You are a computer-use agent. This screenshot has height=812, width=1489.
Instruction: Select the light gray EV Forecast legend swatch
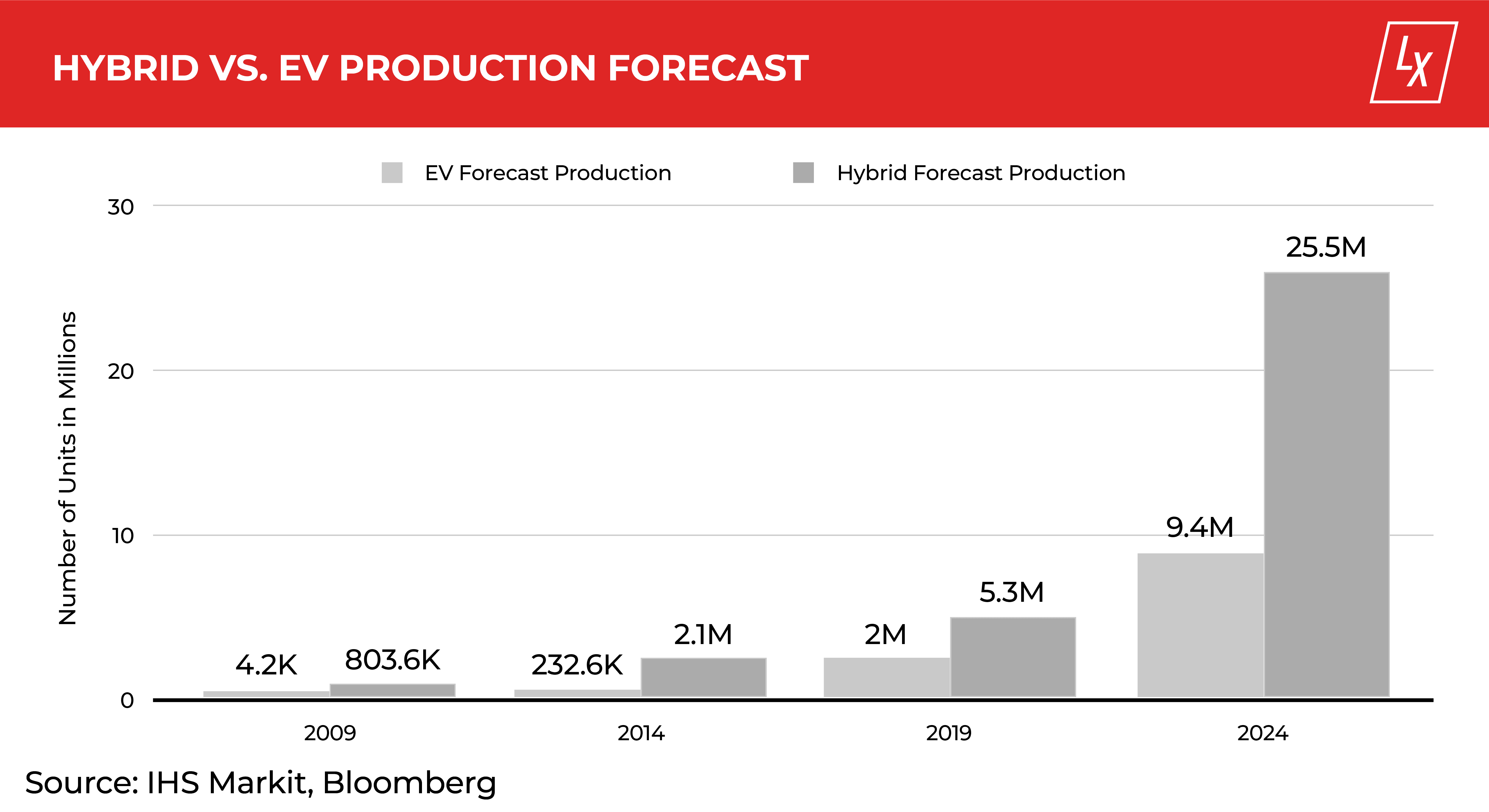(392, 173)
